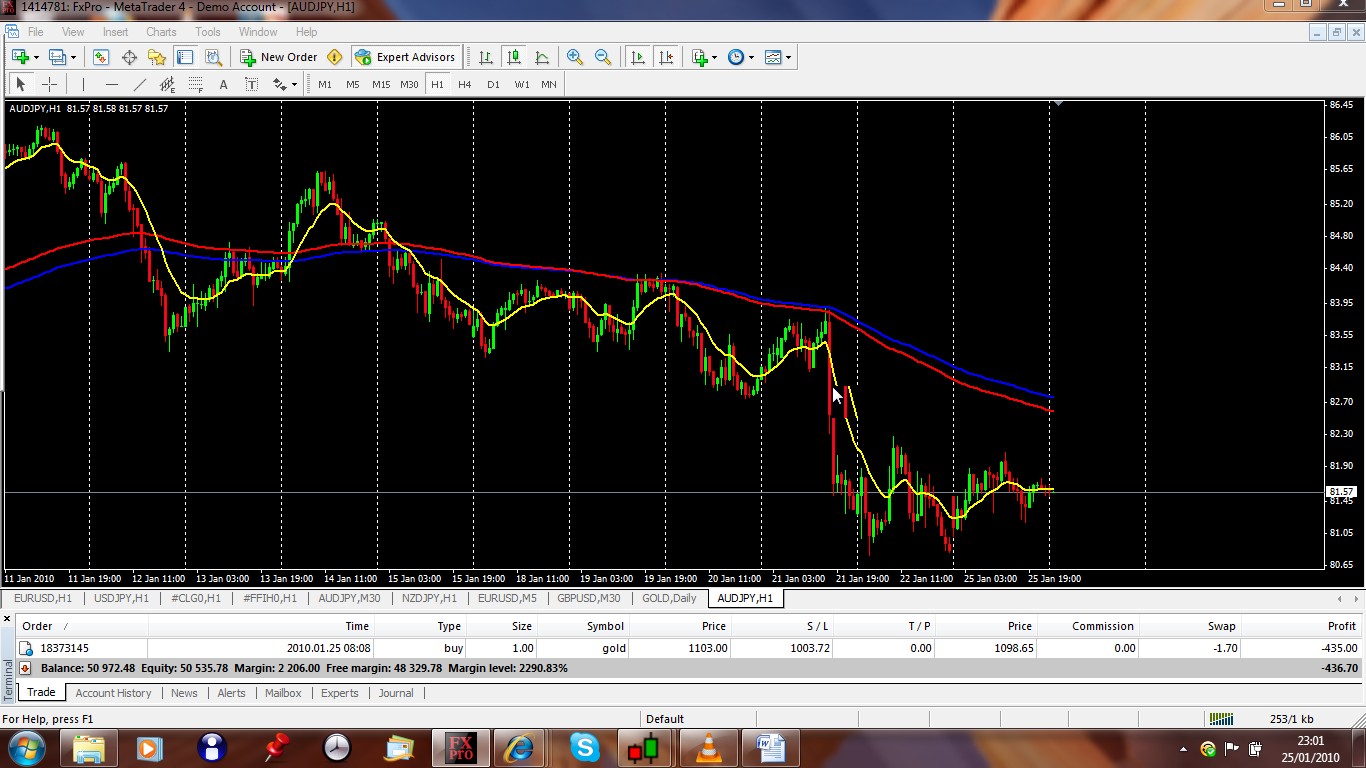Select the Fibonacci Retracement tool
The image size is (1366, 768).
coord(195,84)
